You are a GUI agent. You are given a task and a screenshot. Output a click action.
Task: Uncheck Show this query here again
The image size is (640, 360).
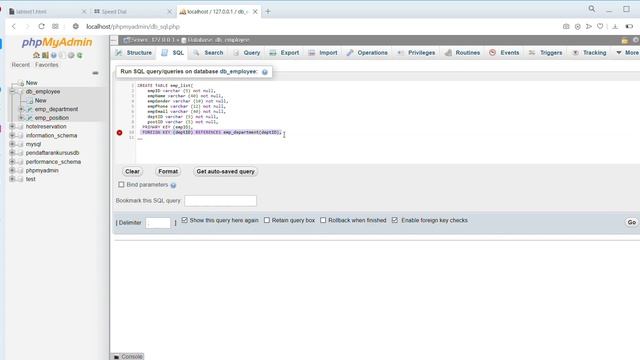[184, 220]
